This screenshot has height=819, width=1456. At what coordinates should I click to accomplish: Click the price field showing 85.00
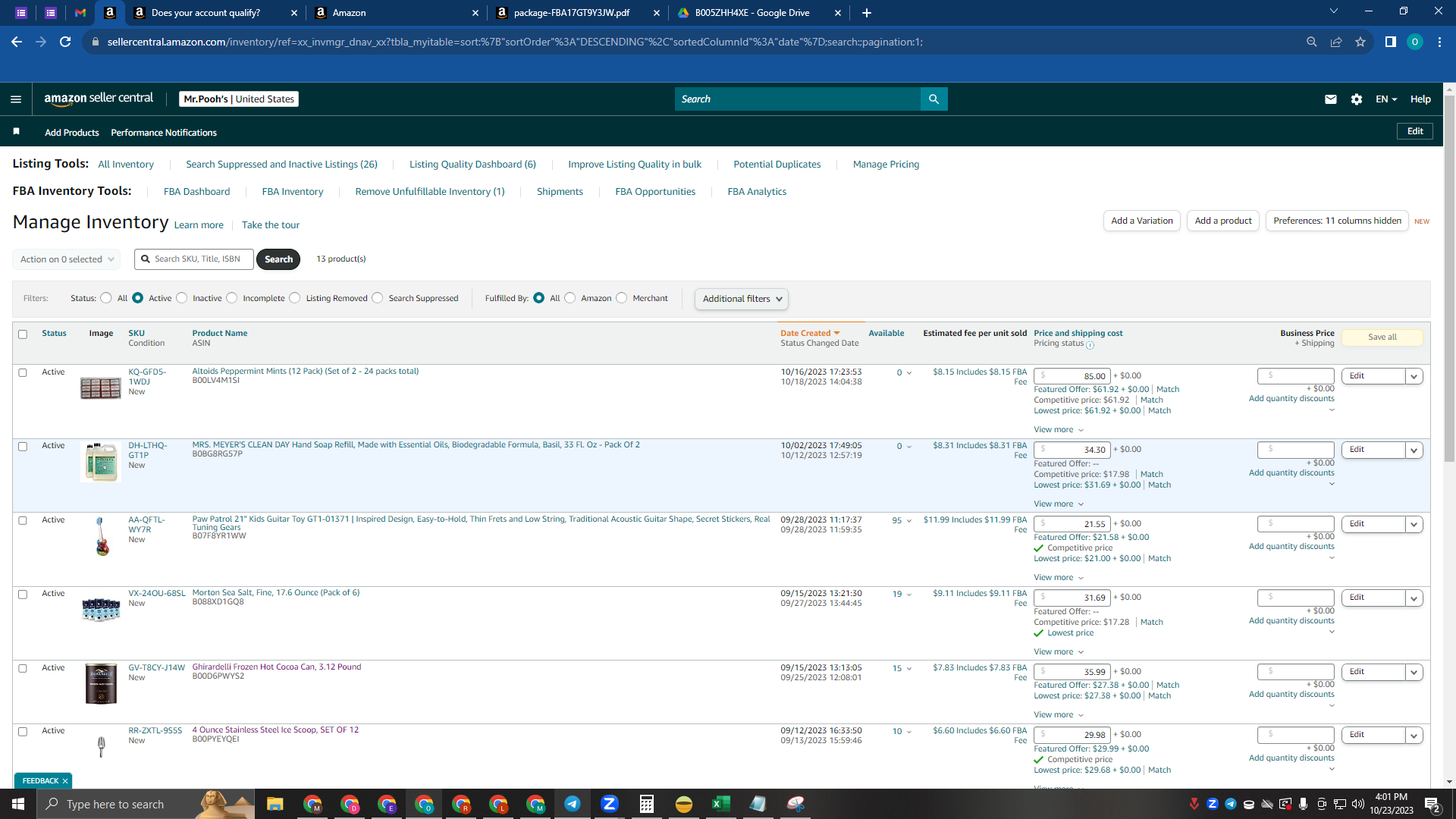pos(1072,376)
